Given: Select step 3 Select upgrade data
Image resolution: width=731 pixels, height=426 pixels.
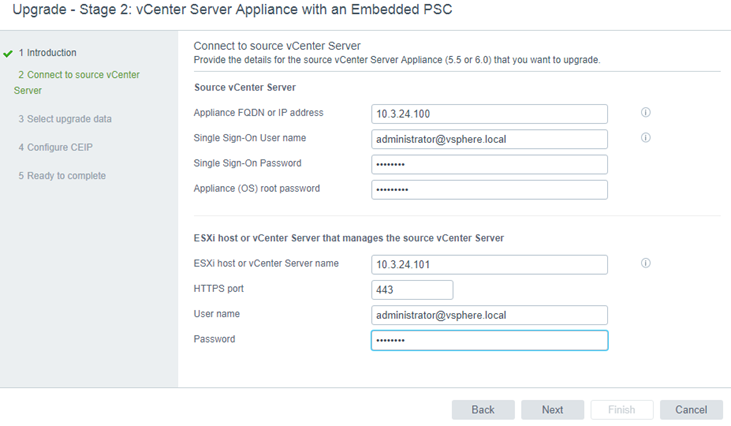Looking at the screenshot, I should pyautogui.click(x=65, y=119).
